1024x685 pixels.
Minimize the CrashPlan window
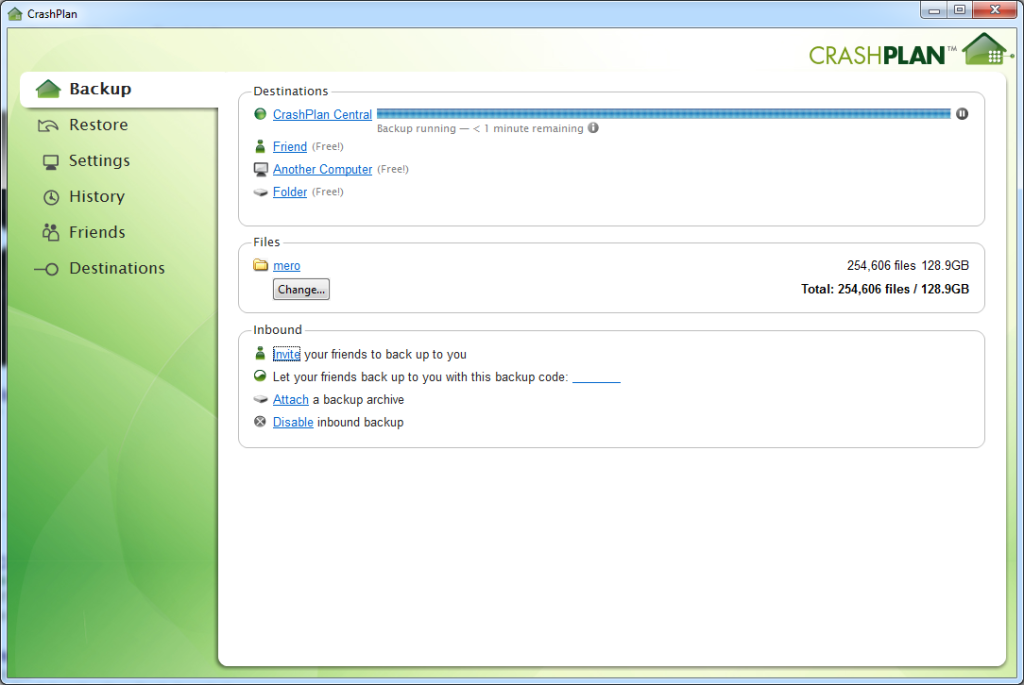[934, 10]
